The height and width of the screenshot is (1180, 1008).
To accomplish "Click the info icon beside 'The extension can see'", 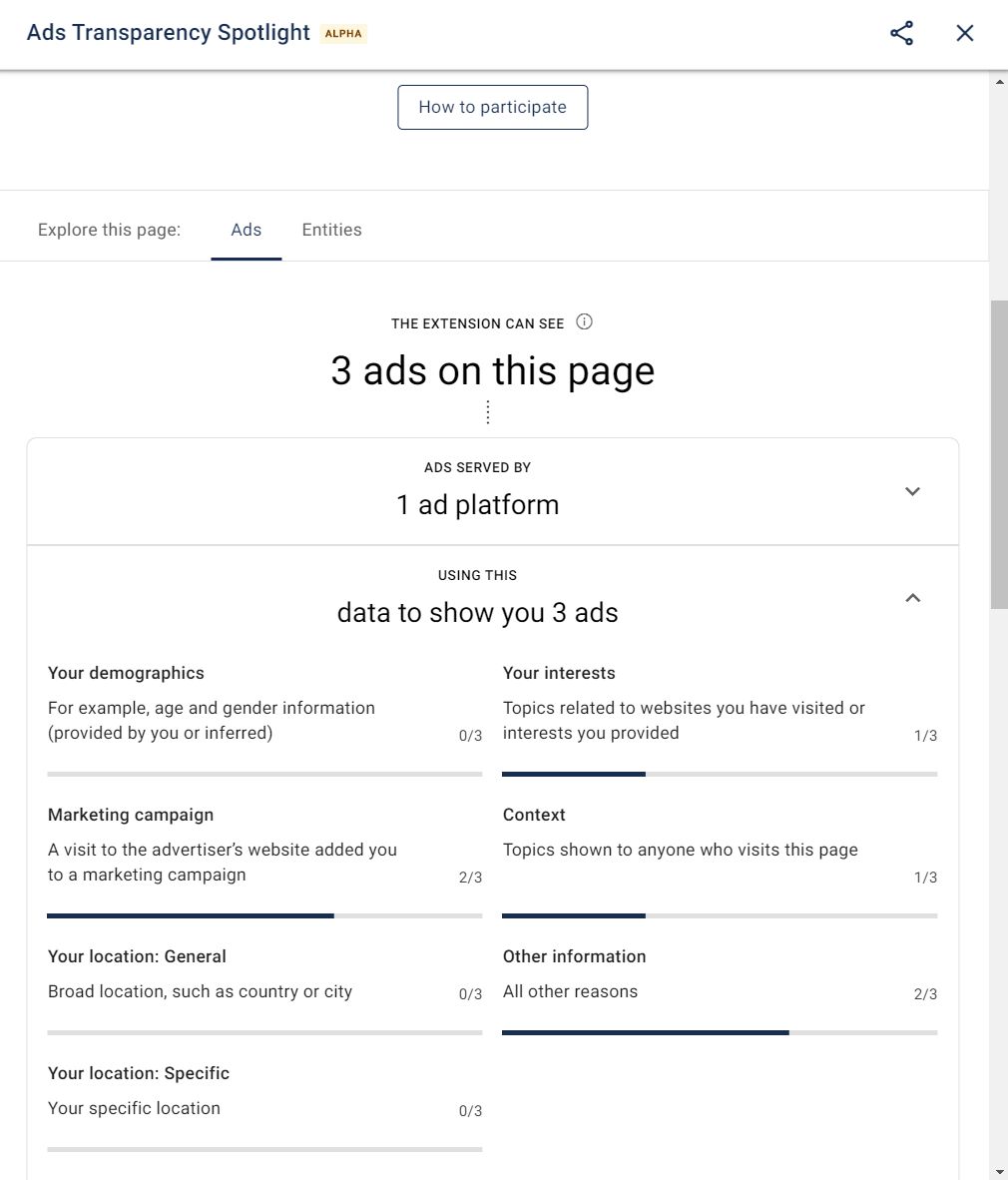I will 584,322.
